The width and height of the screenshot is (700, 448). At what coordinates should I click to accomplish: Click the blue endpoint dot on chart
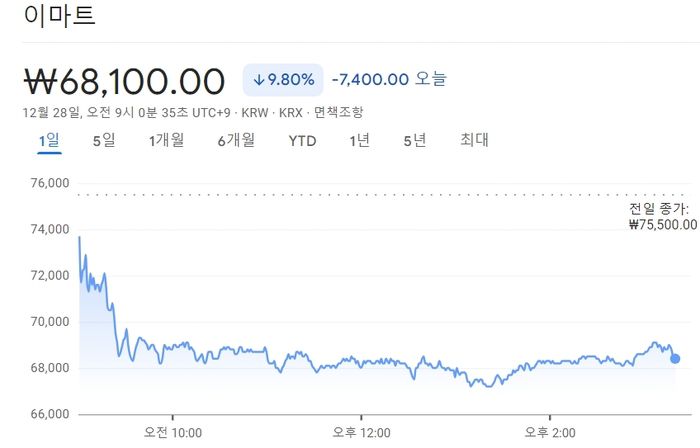pos(675,358)
